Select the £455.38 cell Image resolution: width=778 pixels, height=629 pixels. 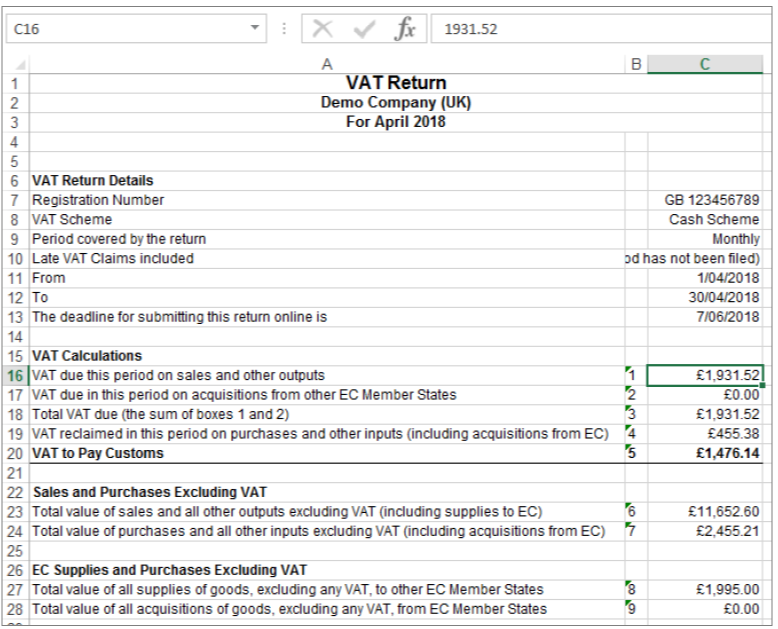tap(705, 434)
